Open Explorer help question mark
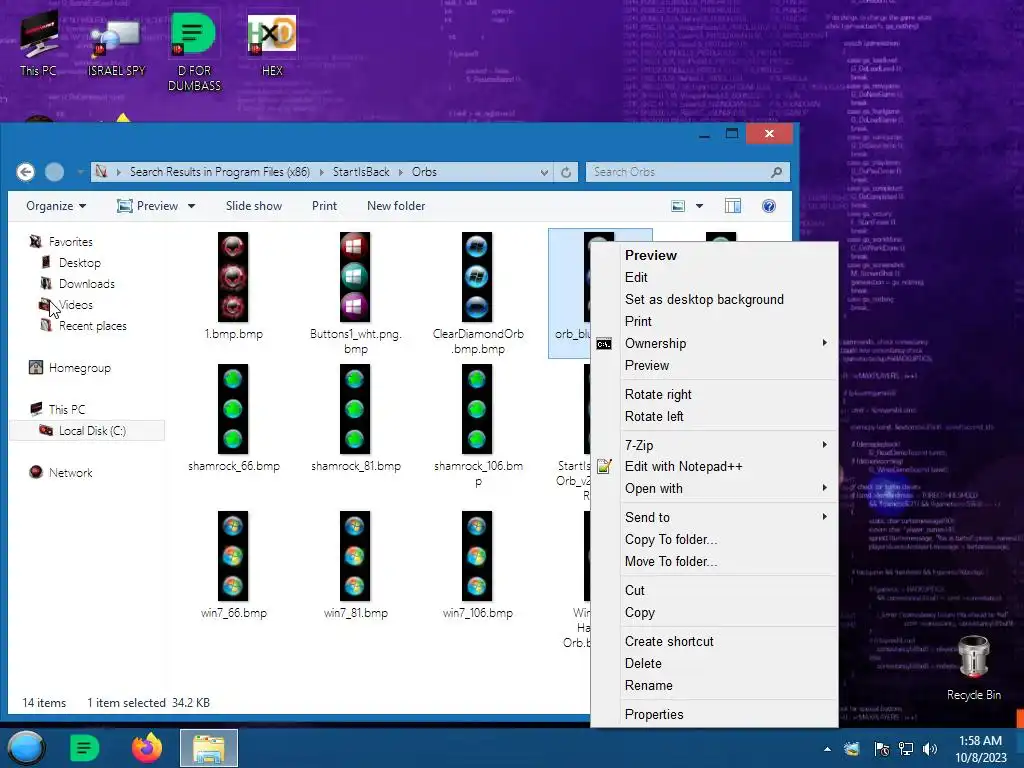Viewport: 1024px width, 768px height. pyautogui.click(x=769, y=206)
